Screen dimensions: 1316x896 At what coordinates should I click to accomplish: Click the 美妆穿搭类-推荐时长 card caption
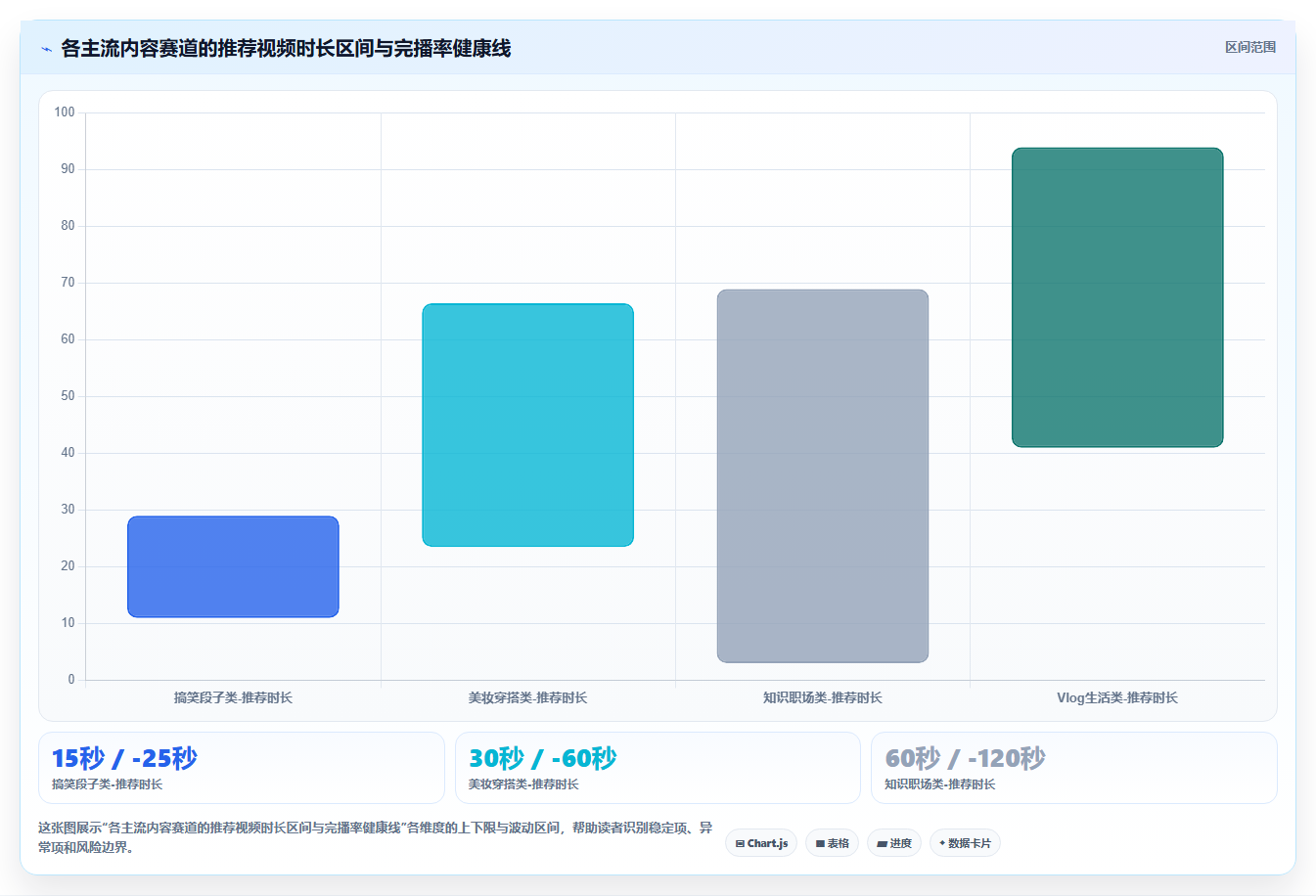click(x=523, y=784)
